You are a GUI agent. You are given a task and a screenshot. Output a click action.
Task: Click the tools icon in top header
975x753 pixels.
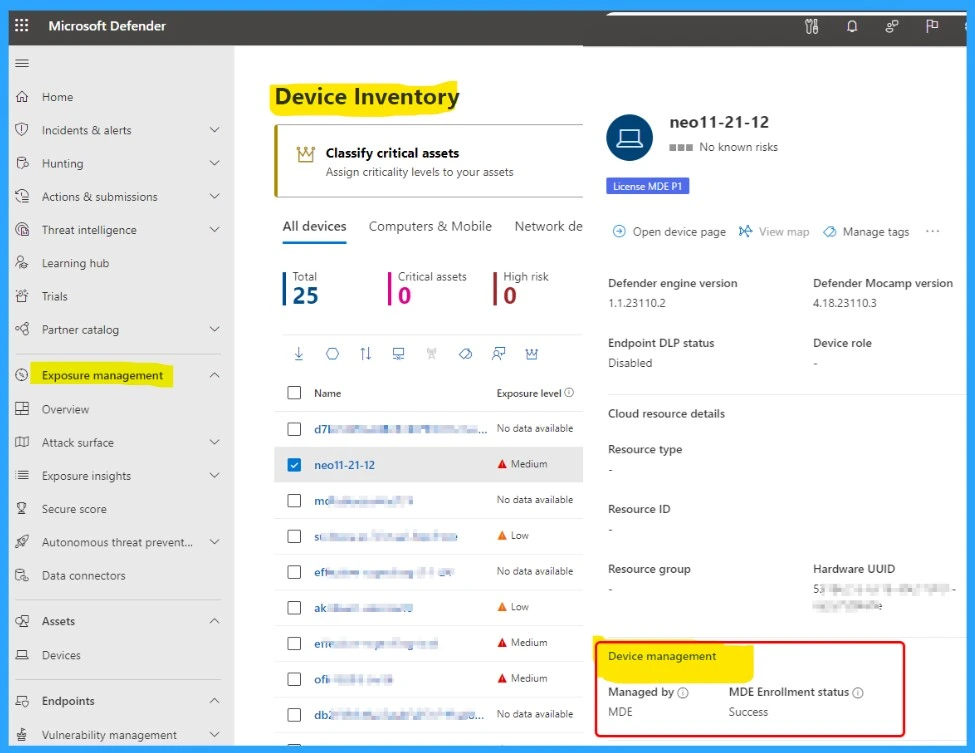(x=811, y=26)
